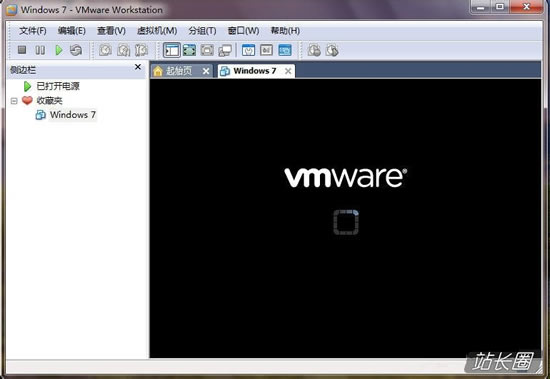Click the Suspend (pause) toolbar icon

click(40, 50)
